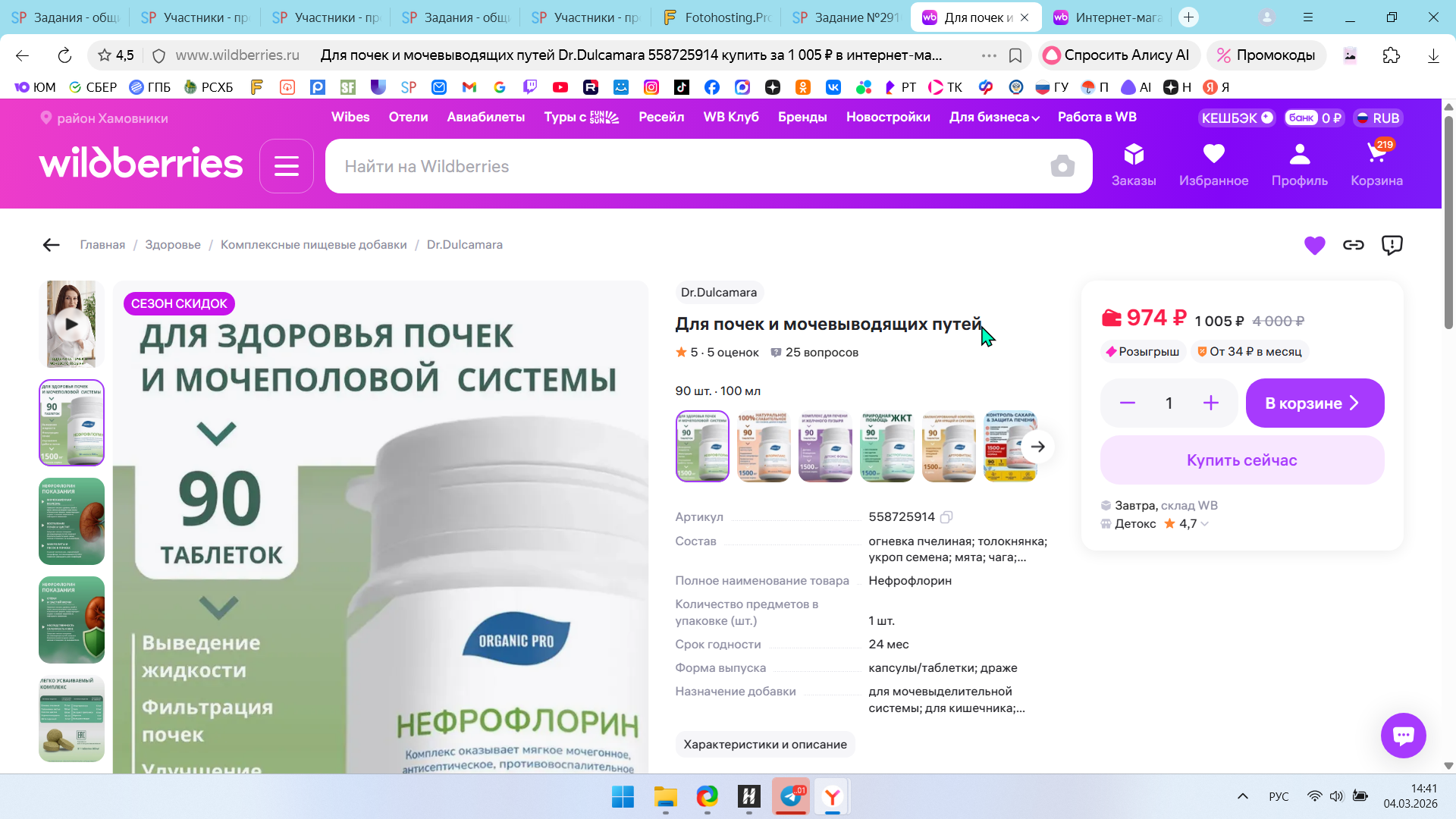Click the copy product link icon
The image size is (1456, 819).
click(1353, 245)
